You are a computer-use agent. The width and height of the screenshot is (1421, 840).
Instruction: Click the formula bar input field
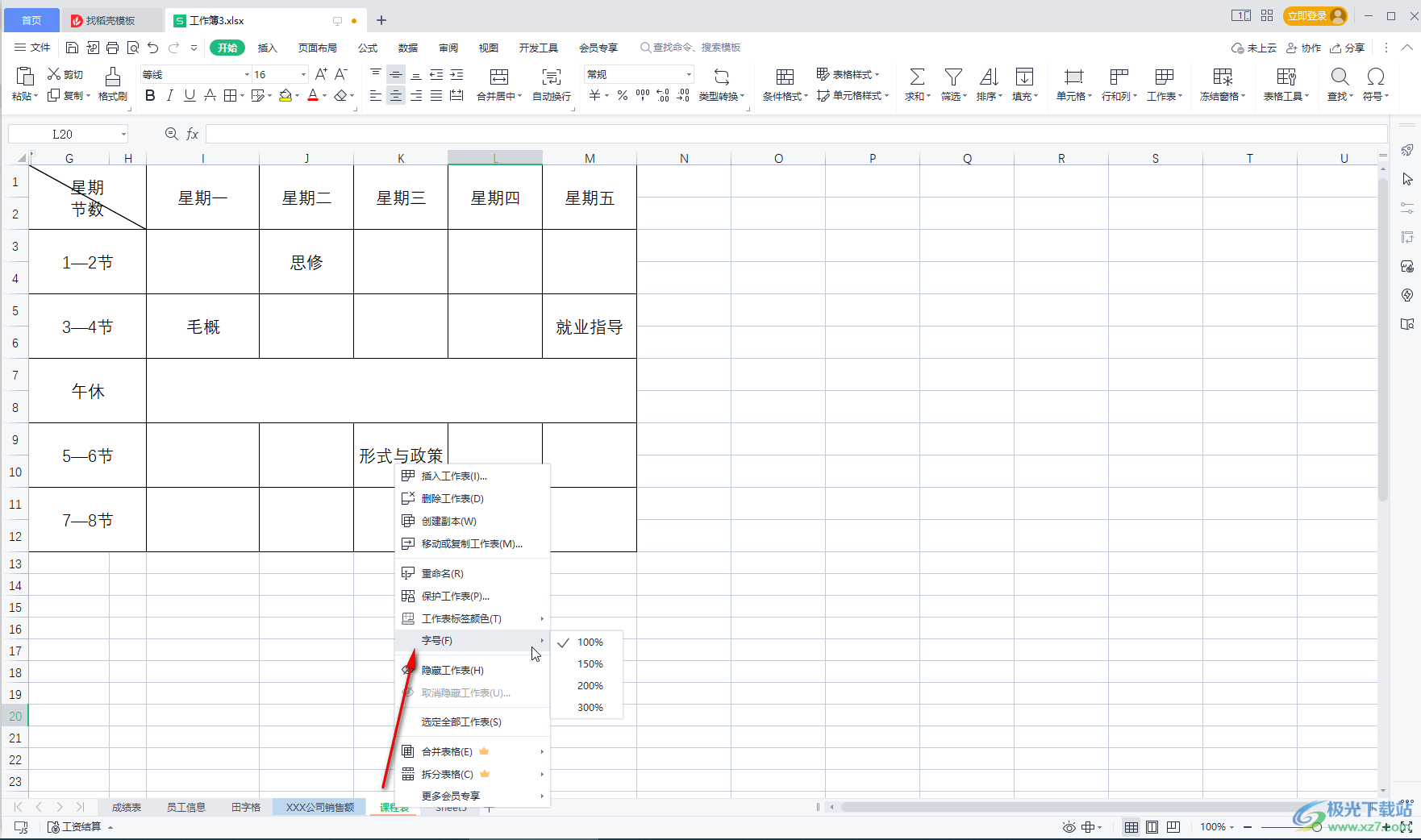[x=796, y=134]
